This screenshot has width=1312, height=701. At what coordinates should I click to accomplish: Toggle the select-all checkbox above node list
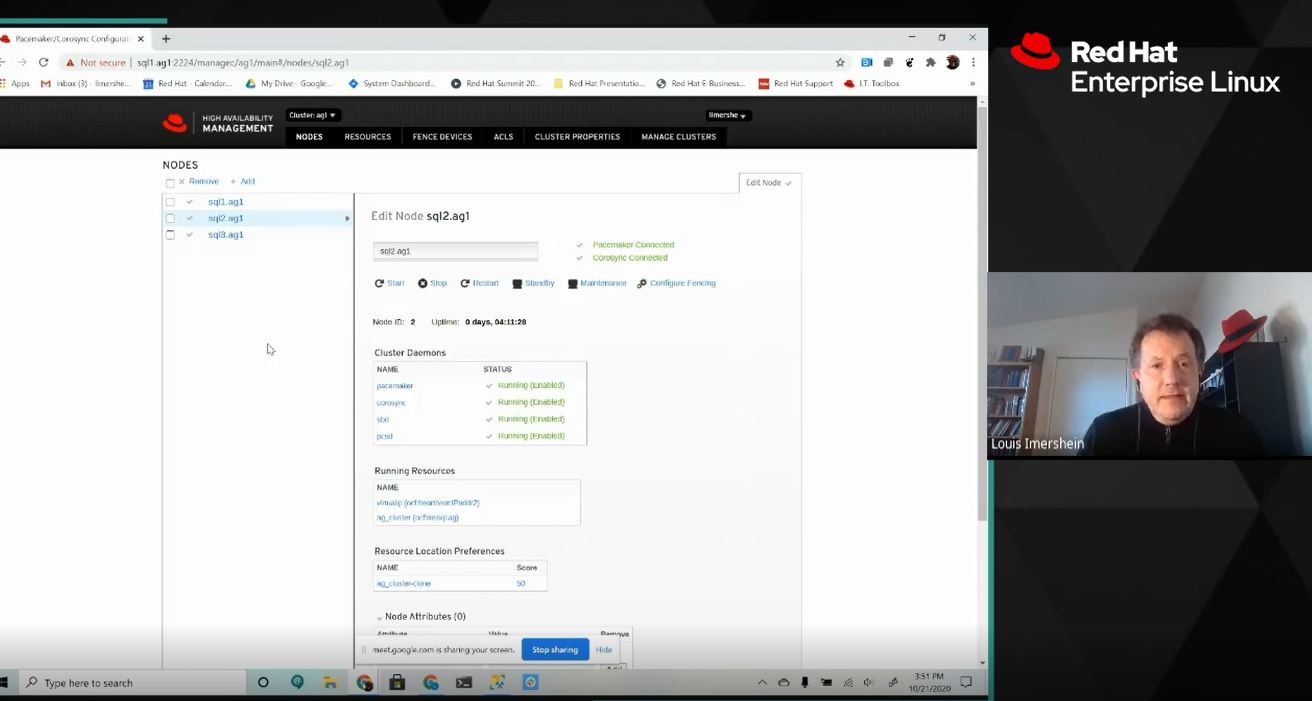coord(170,182)
